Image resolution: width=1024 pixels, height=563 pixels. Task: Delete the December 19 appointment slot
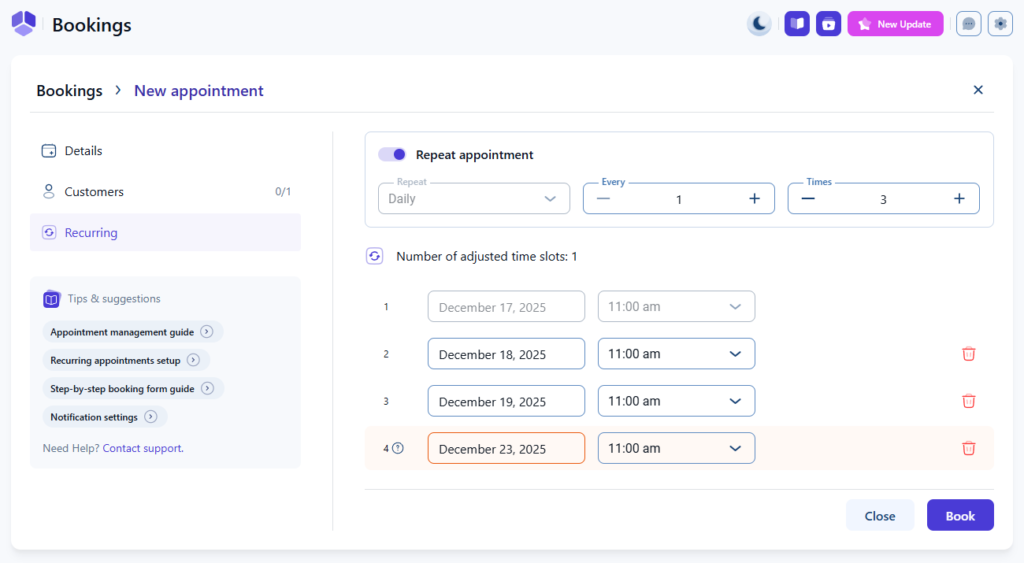tap(968, 401)
